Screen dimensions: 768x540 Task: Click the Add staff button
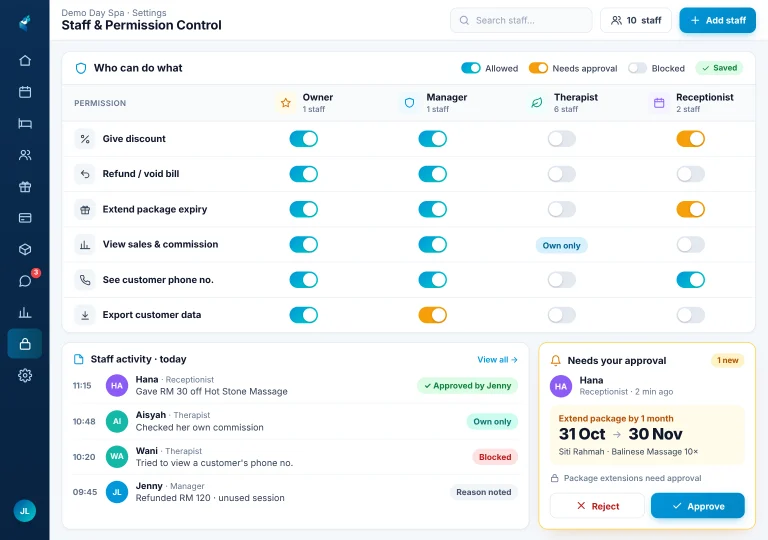pyautogui.click(x=718, y=20)
